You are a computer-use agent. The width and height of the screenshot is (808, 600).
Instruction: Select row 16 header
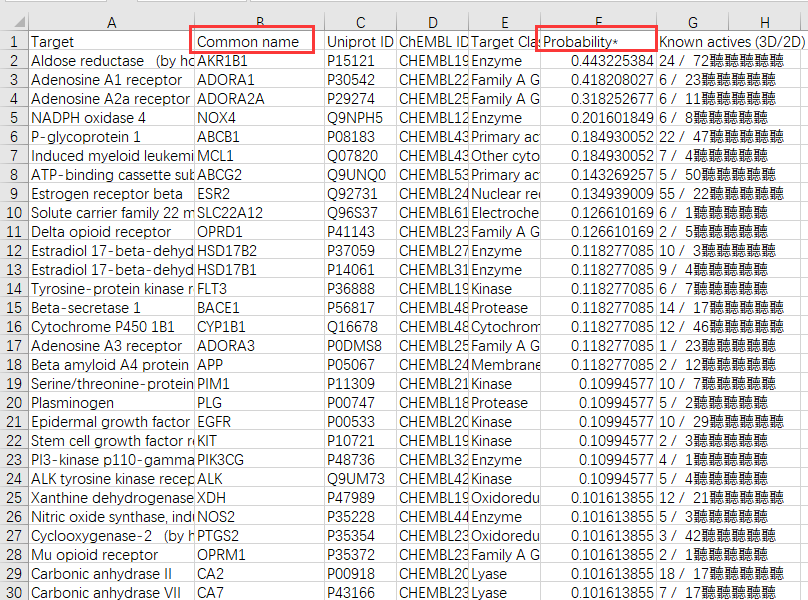(x=14, y=327)
